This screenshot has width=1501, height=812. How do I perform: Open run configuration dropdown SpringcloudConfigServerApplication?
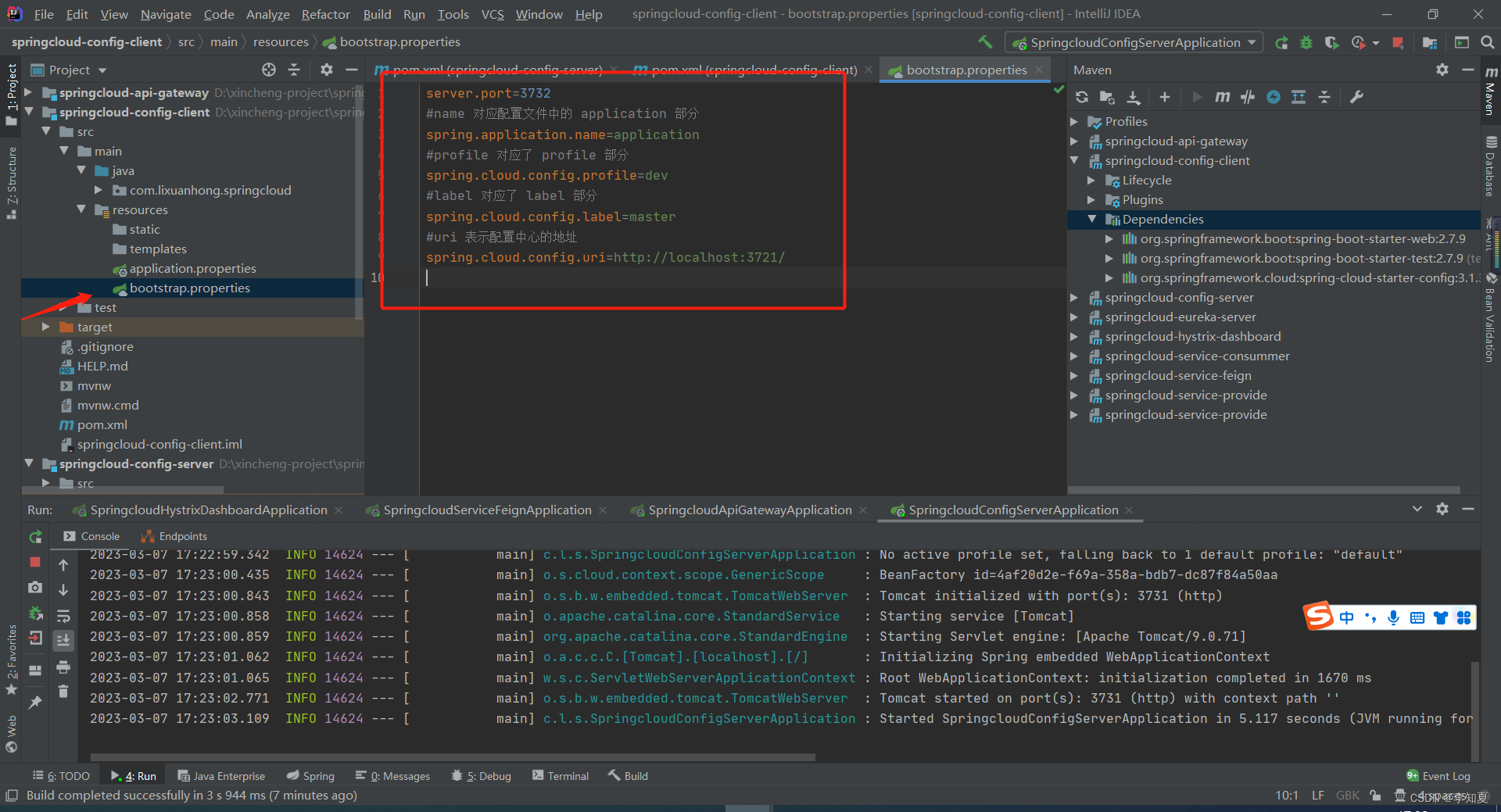tap(1134, 42)
